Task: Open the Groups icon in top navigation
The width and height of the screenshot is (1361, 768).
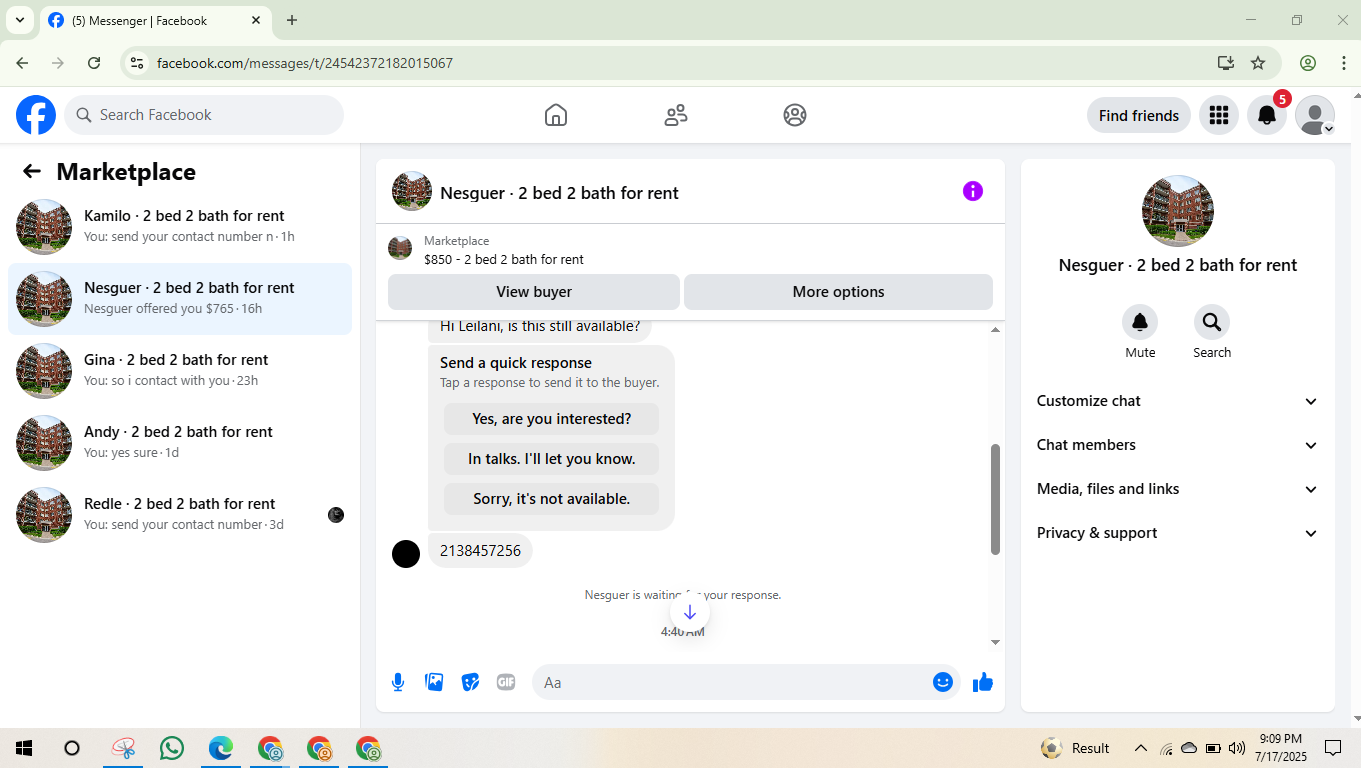Action: click(x=795, y=115)
